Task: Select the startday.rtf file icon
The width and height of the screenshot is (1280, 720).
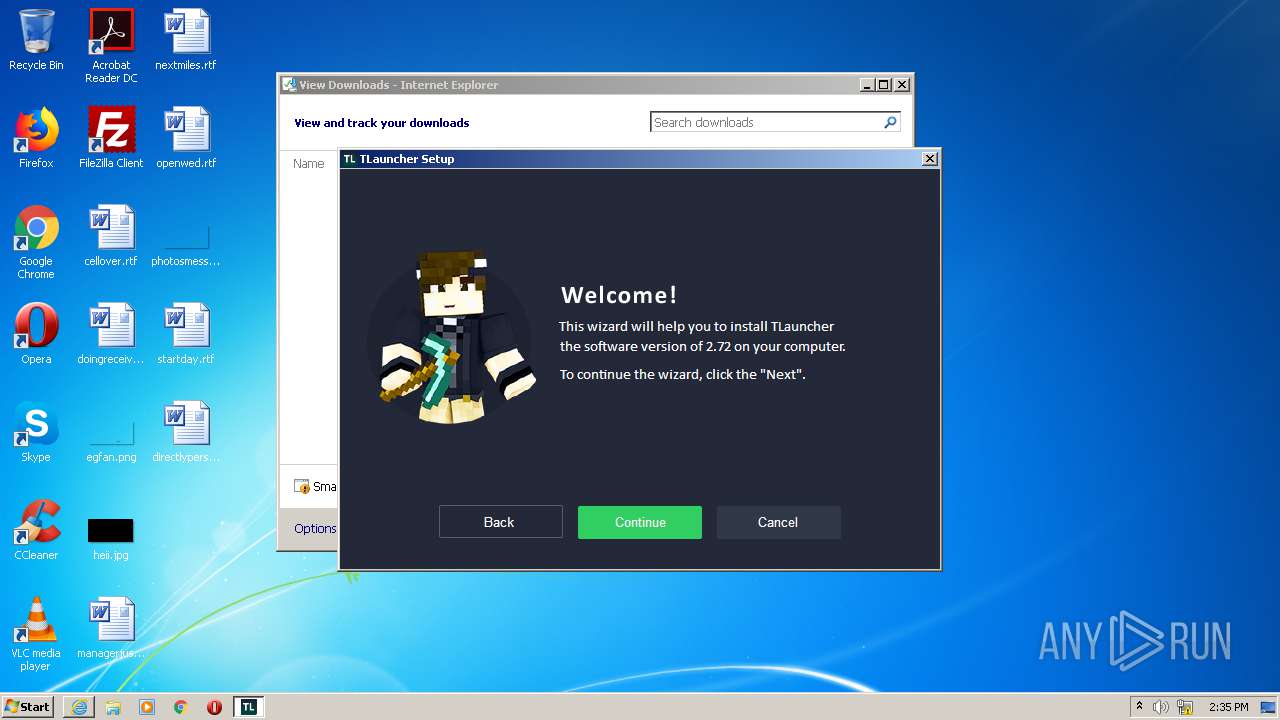Action: [x=186, y=334]
